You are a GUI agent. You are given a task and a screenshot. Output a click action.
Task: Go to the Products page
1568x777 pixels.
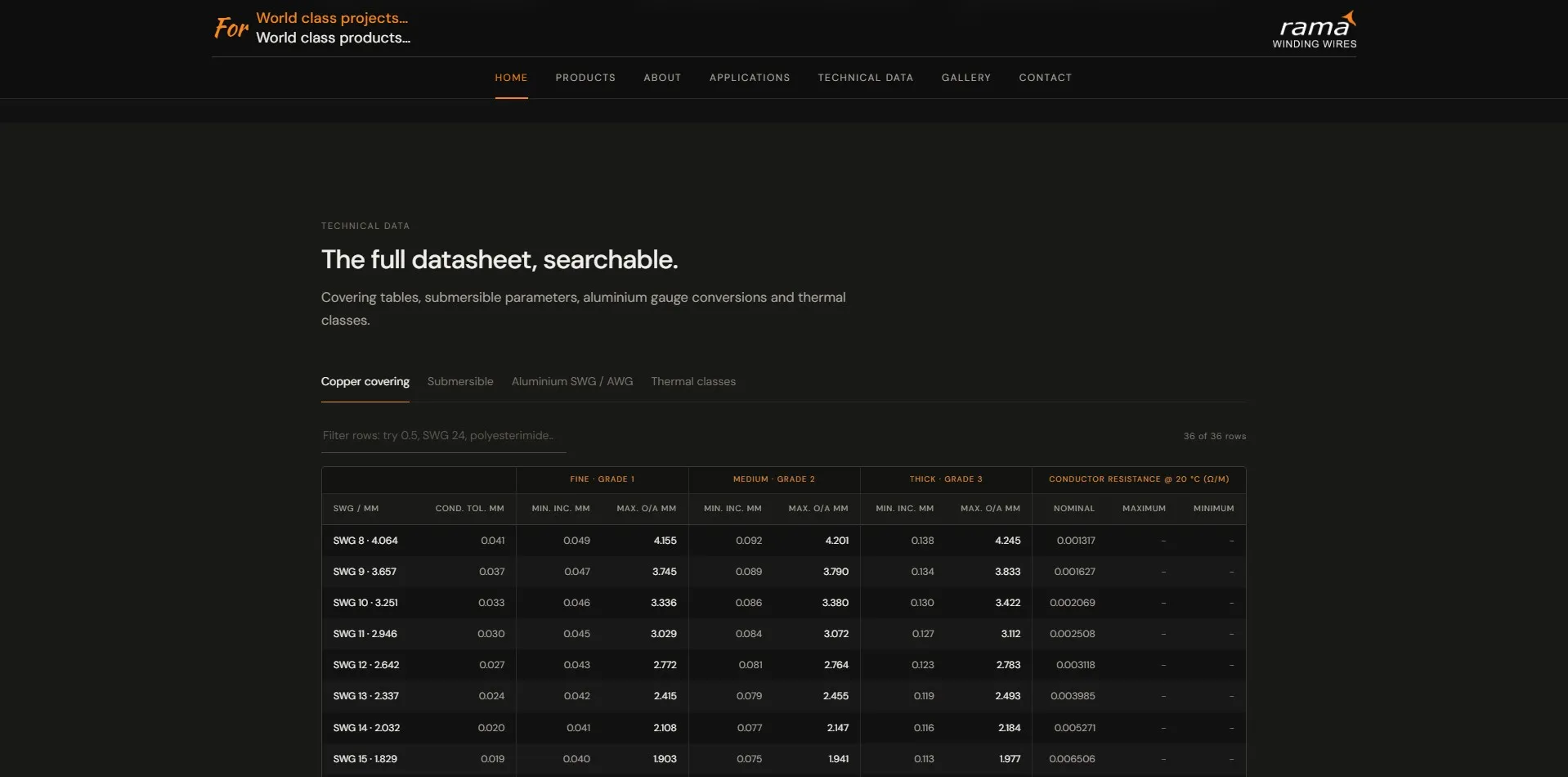585,78
